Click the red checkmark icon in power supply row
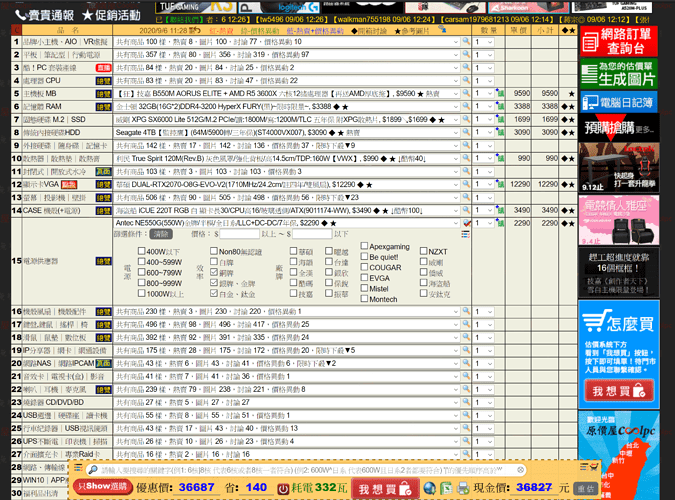Screen dimensions: 675x500 (x=466, y=223)
